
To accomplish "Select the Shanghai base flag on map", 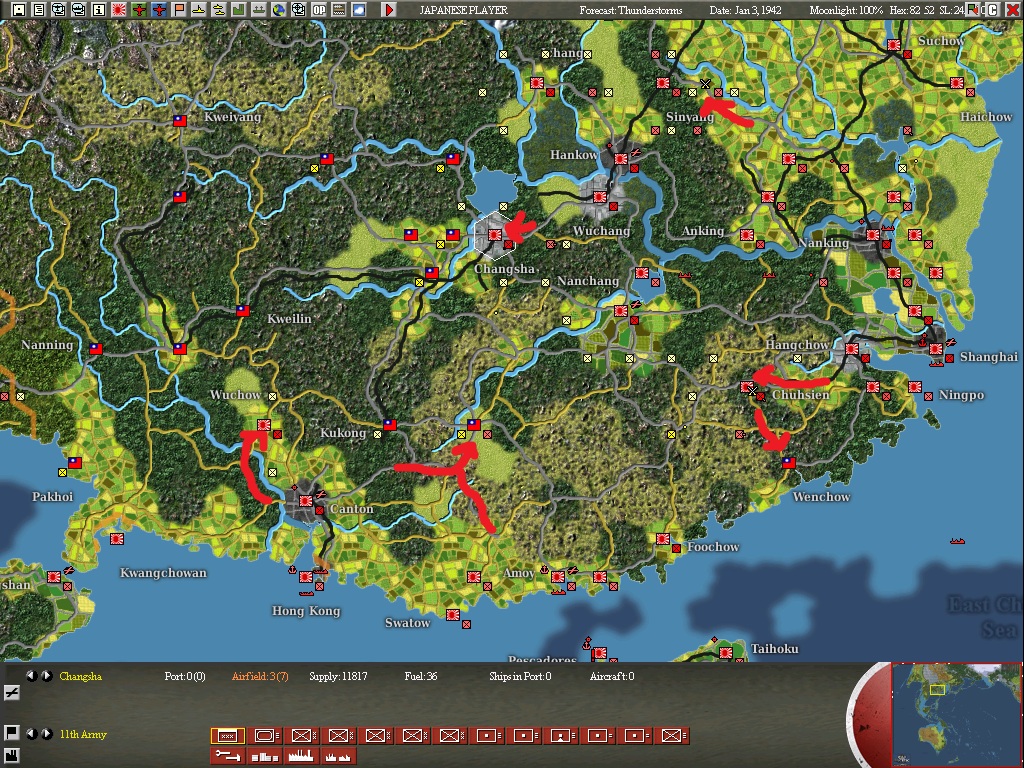I will click(x=936, y=349).
